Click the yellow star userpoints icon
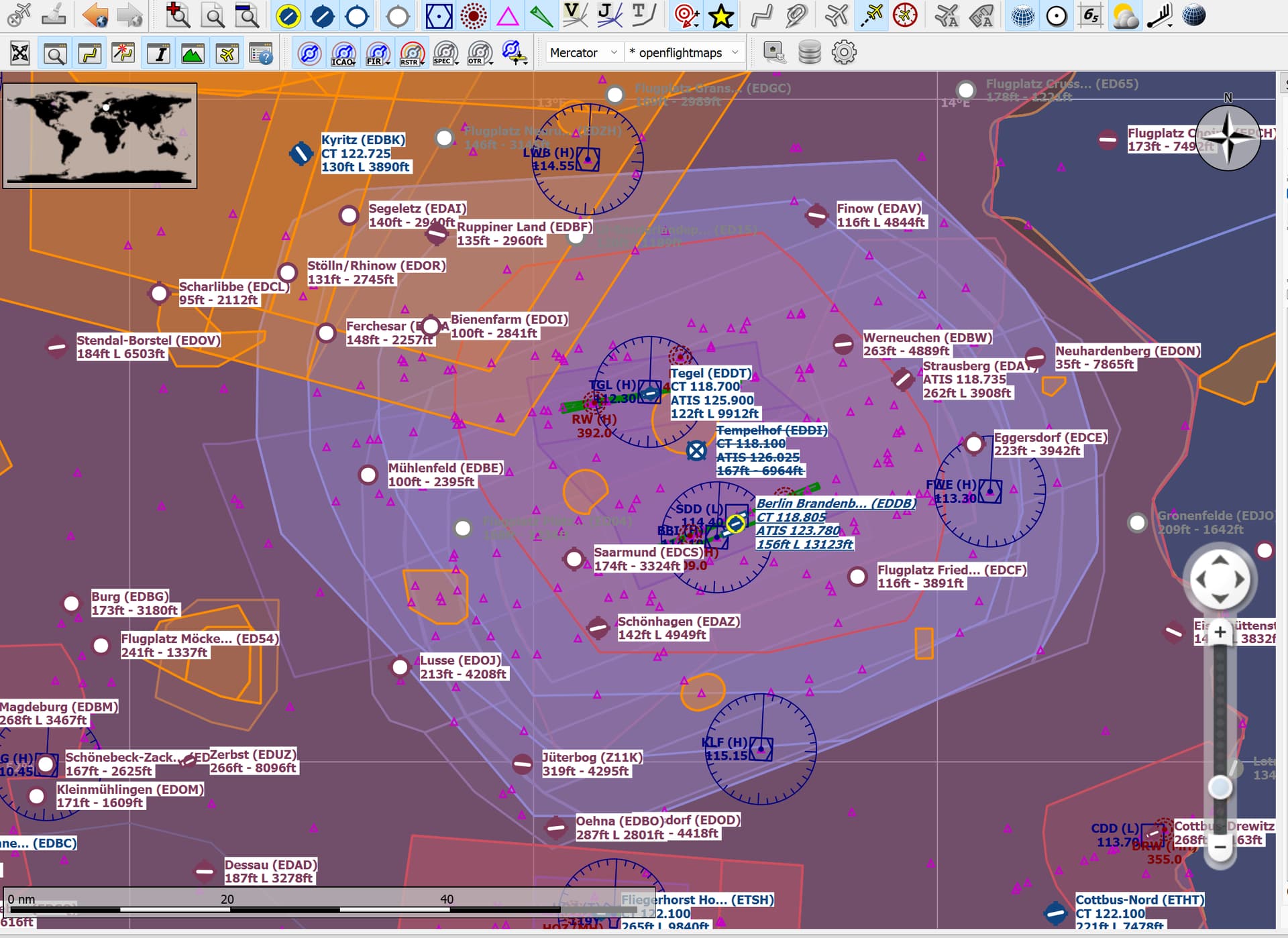The height and width of the screenshot is (938, 1288). (x=721, y=15)
